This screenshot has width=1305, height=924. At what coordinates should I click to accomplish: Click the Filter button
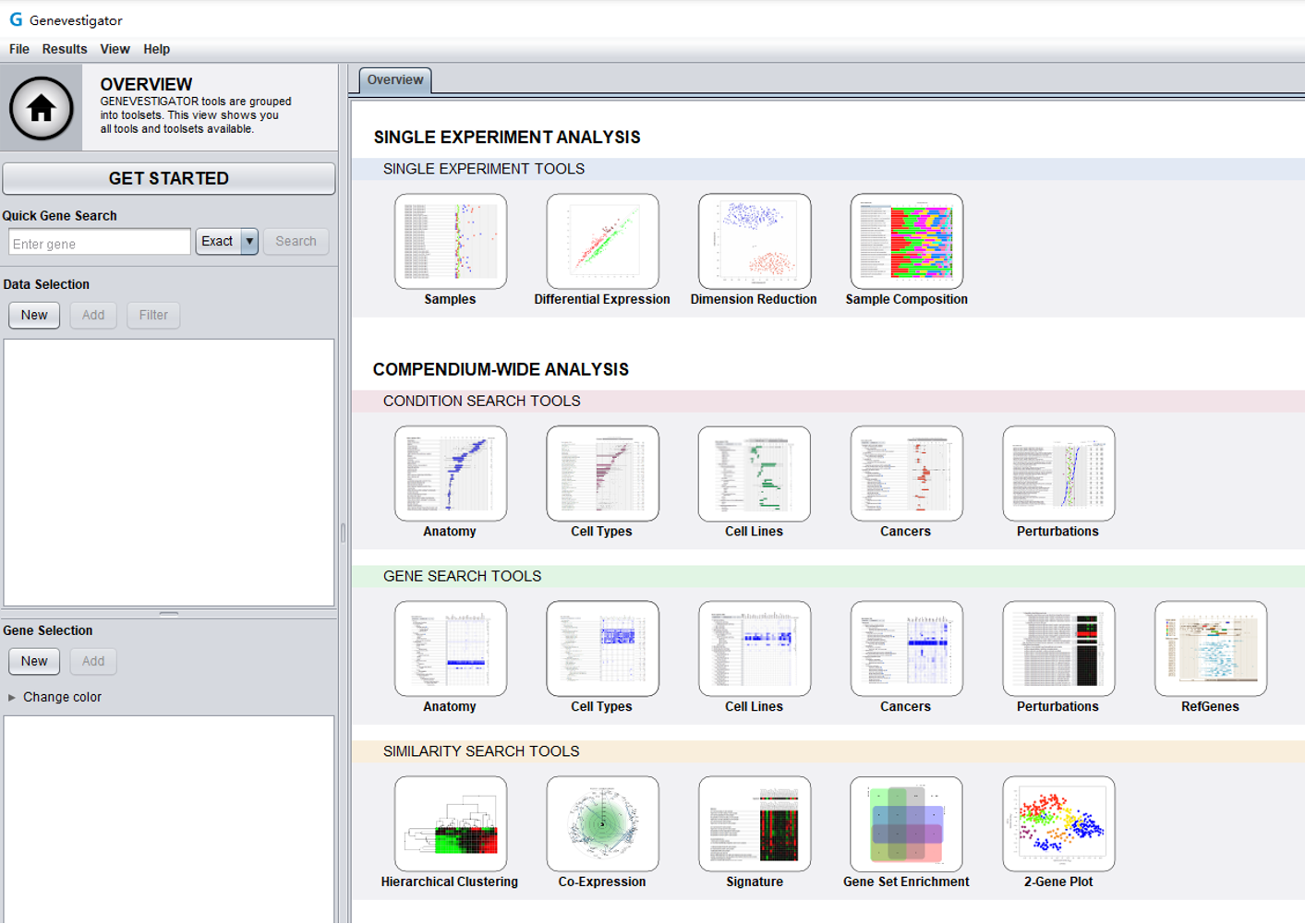click(x=153, y=315)
